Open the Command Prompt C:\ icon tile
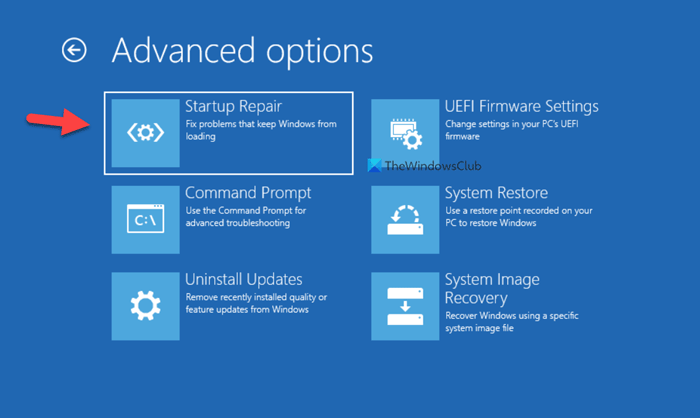700x418 pixels. [146, 220]
